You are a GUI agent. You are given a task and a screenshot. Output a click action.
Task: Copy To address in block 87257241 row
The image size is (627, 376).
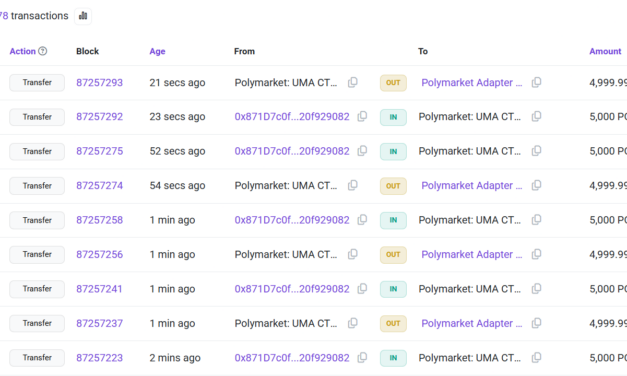536,288
